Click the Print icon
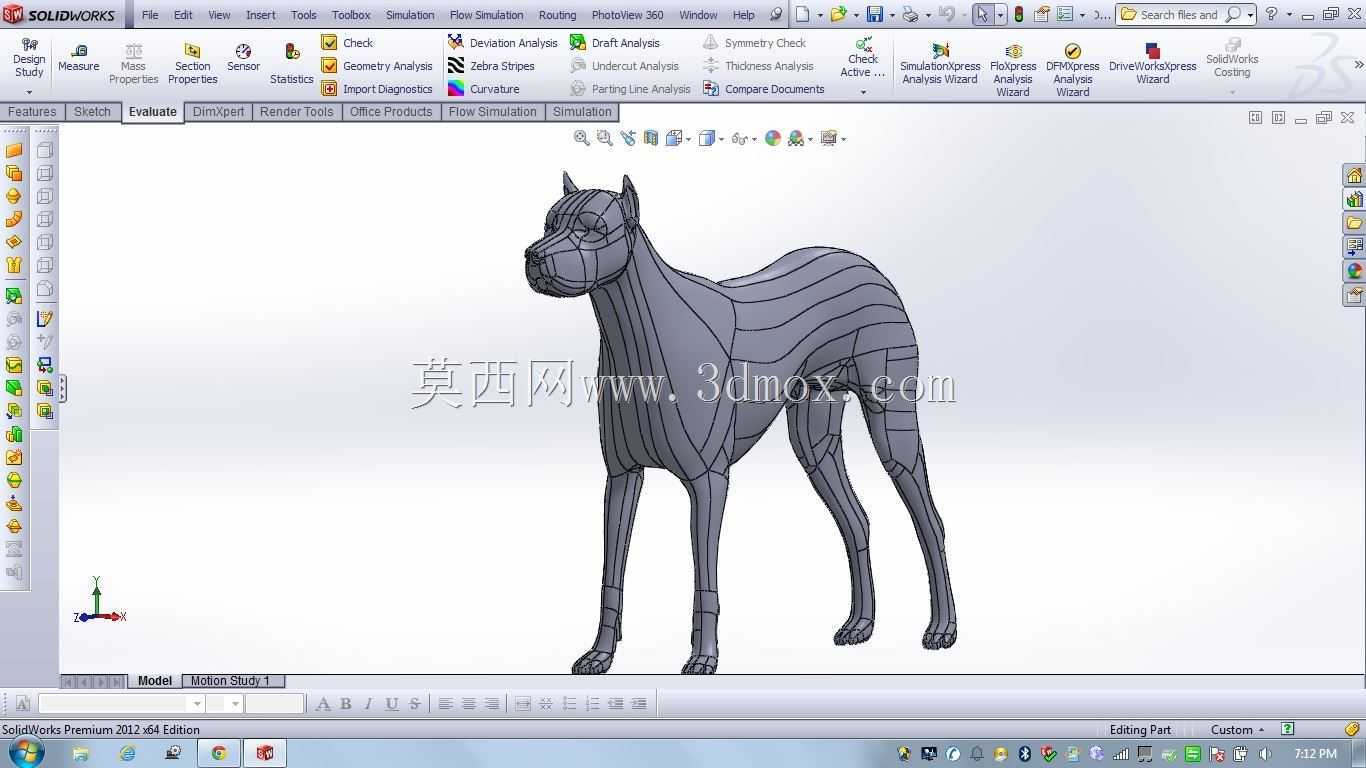 point(910,14)
